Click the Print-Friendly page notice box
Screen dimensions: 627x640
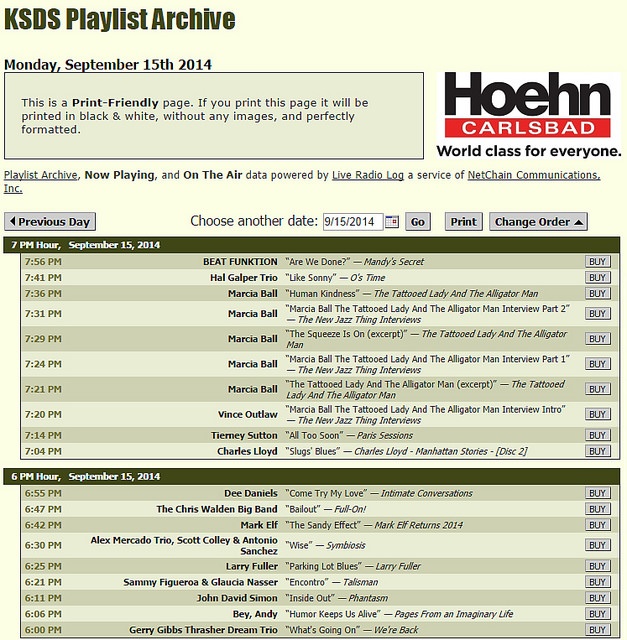(x=214, y=116)
